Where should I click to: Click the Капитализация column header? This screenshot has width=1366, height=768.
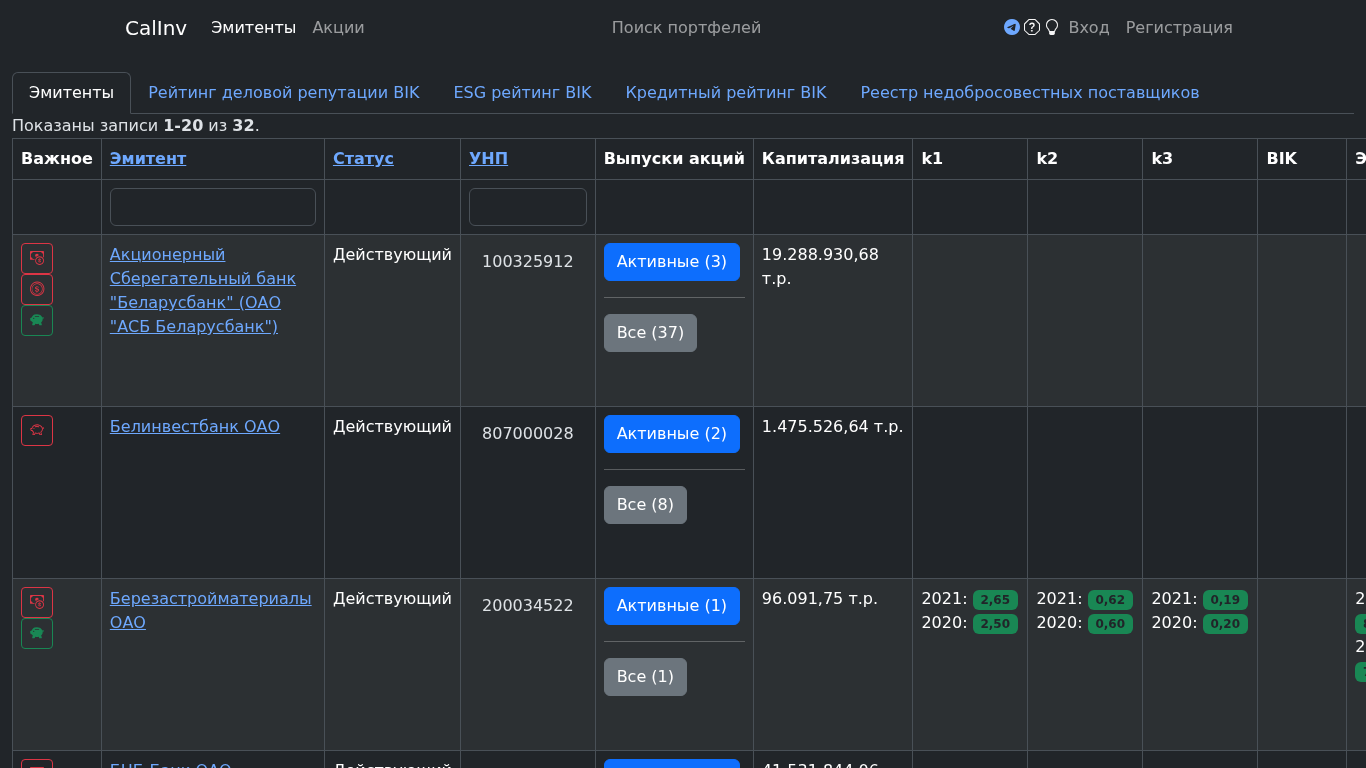833,158
